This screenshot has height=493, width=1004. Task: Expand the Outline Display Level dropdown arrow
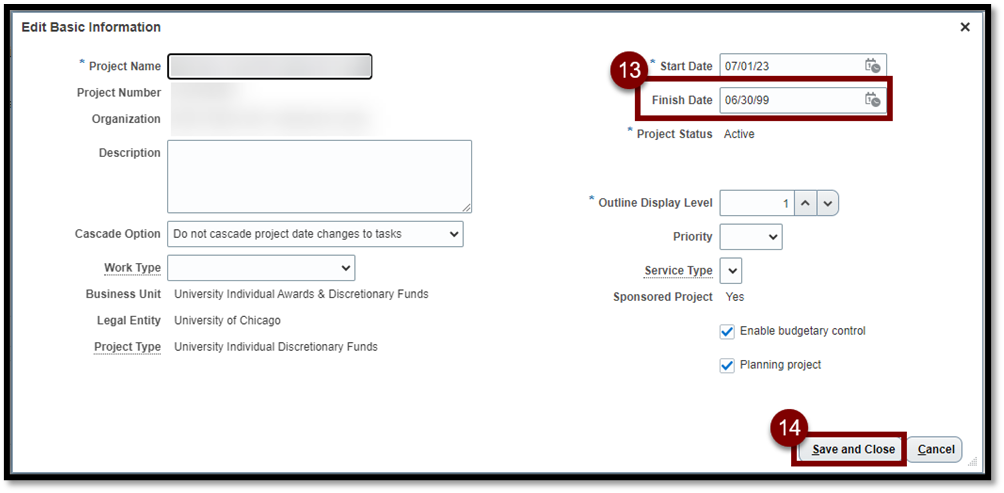(x=828, y=203)
